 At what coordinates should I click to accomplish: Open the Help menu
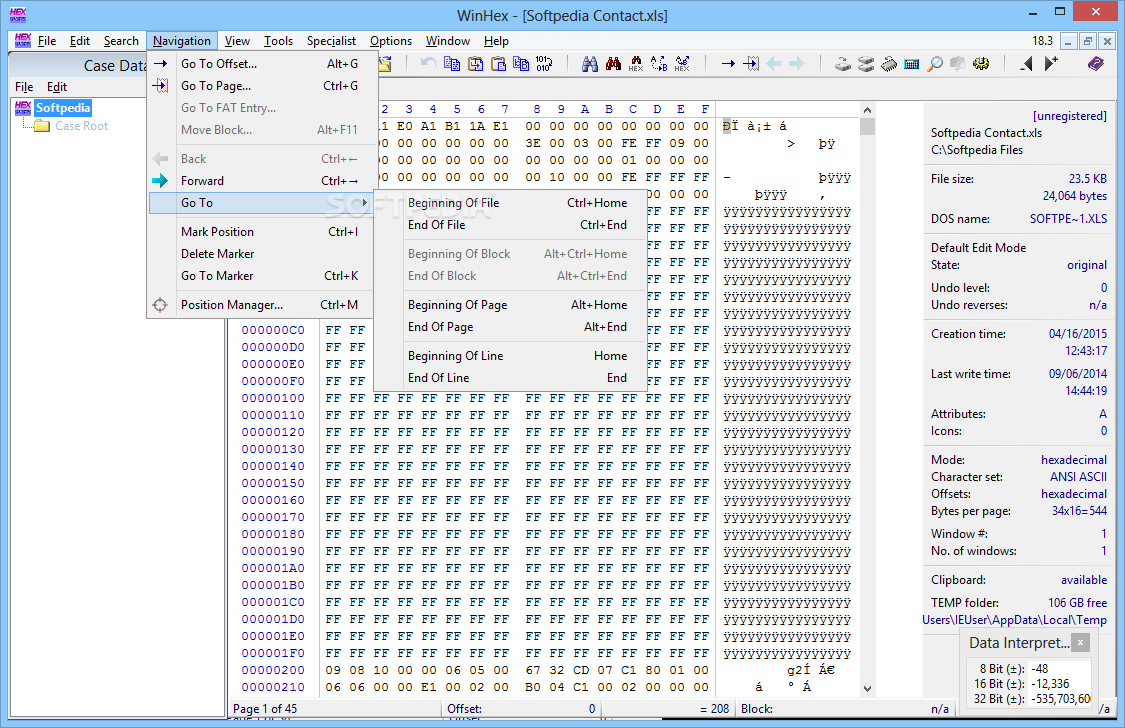click(x=496, y=41)
